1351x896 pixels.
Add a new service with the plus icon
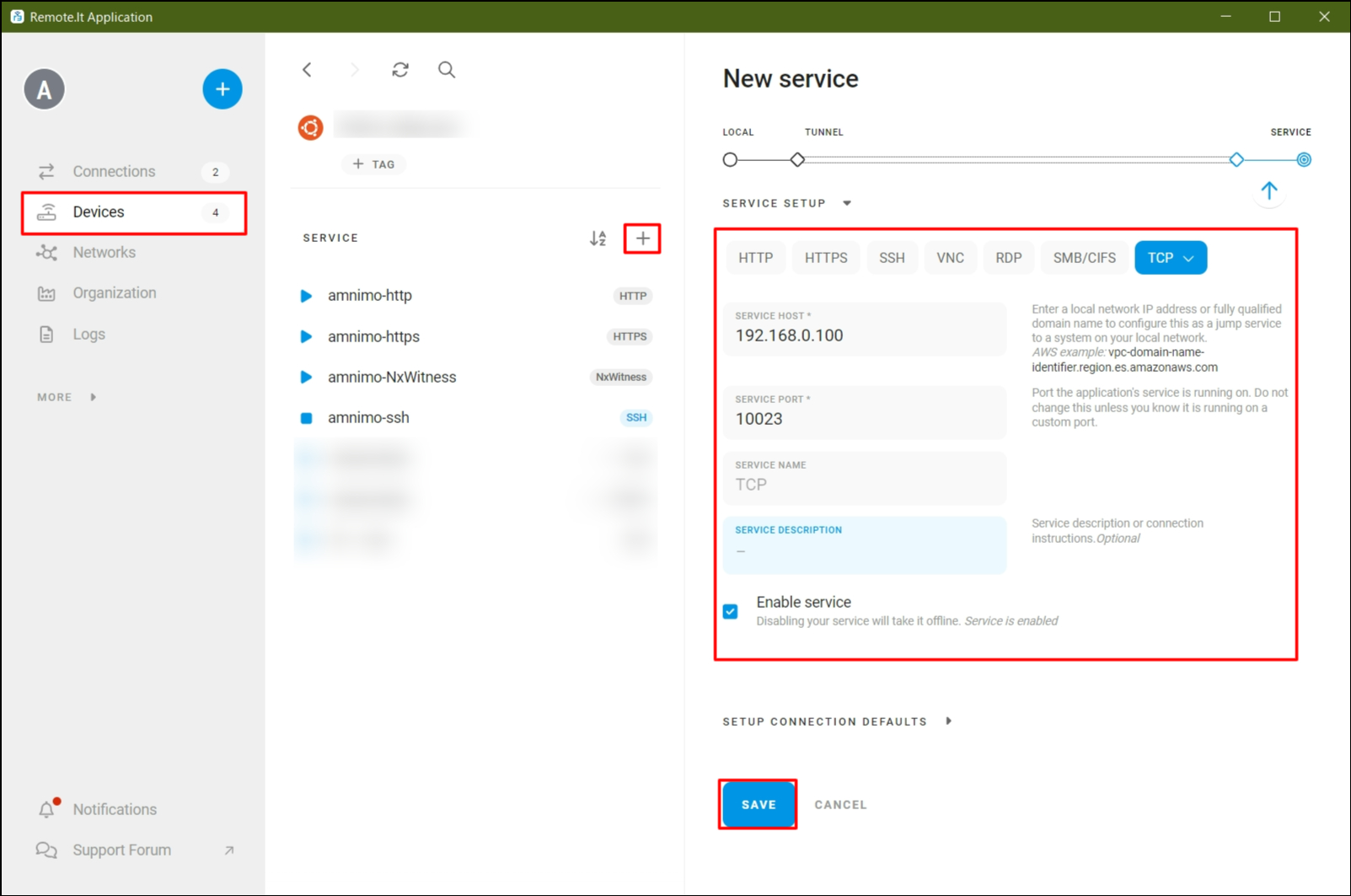click(x=642, y=239)
